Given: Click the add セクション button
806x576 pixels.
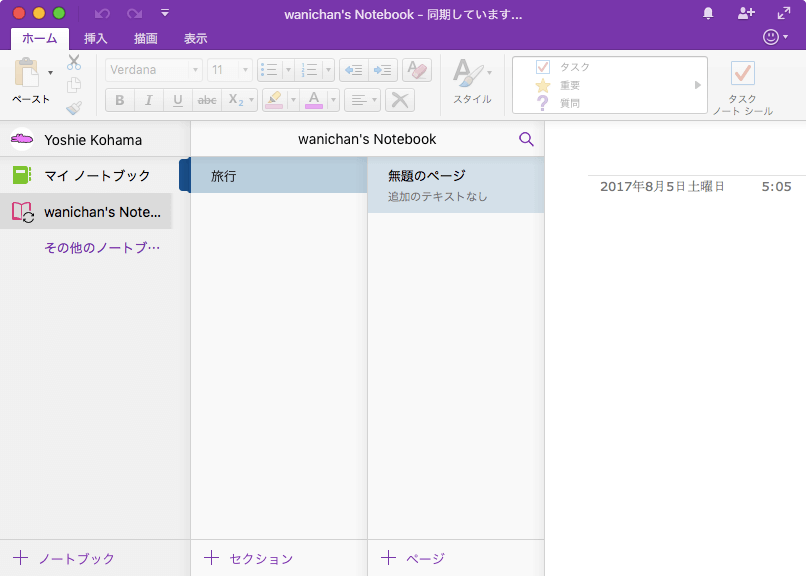Looking at the screenshot, I should (249, 558).
